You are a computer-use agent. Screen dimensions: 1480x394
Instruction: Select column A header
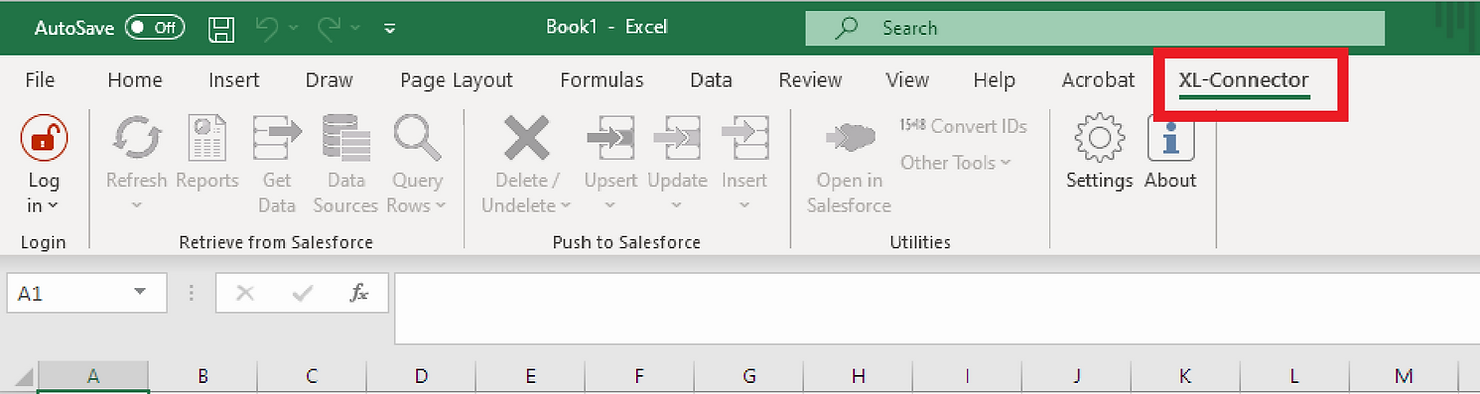click(93, 377)
